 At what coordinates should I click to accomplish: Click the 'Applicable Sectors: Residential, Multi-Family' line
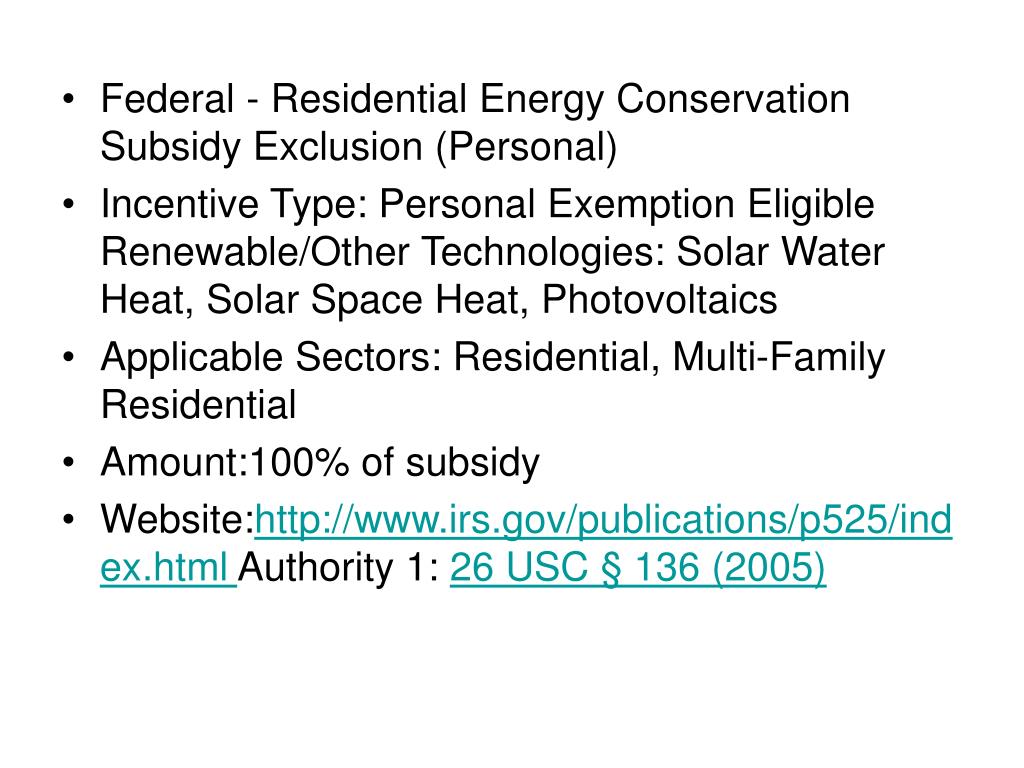[x=492, y=358]
